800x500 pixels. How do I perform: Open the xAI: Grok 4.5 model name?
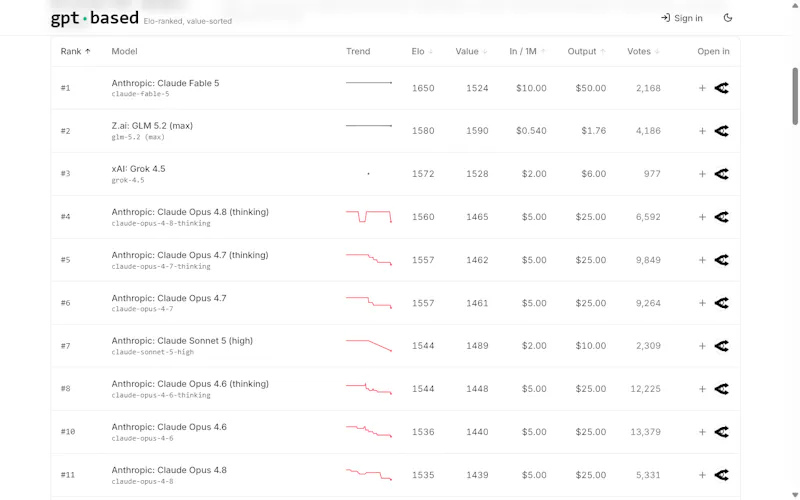[x=138, y=168]
